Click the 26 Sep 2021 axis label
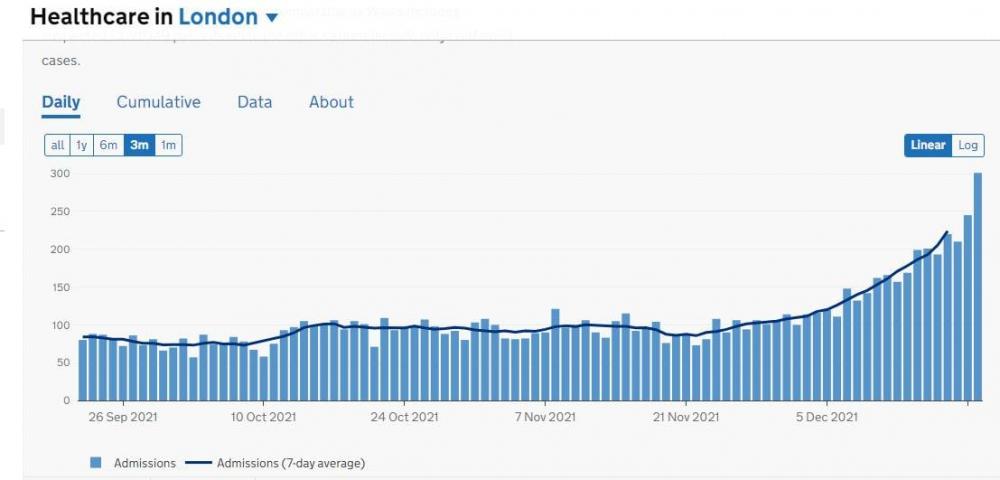1000x480 pixels. (x=123, y=418)
